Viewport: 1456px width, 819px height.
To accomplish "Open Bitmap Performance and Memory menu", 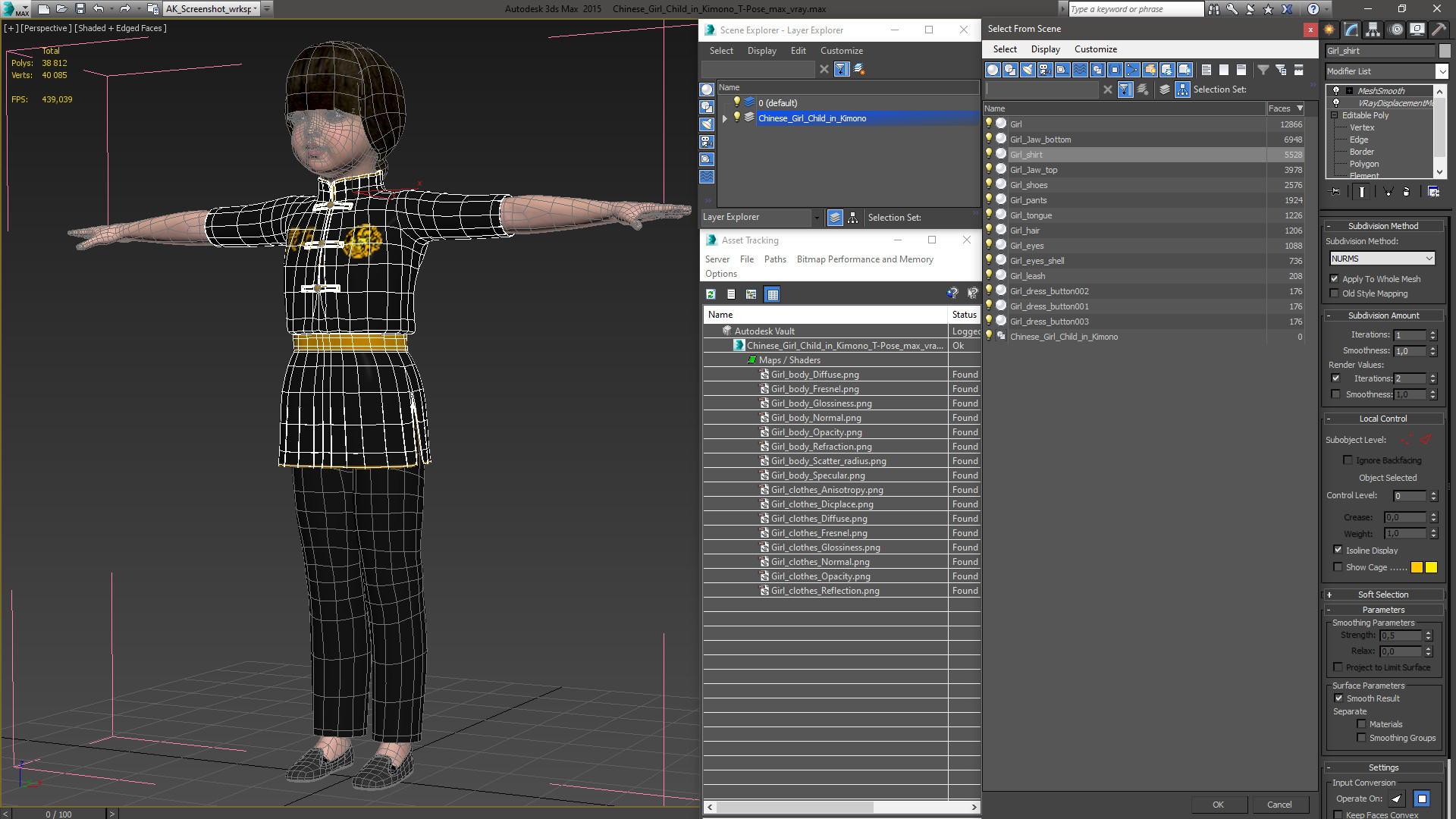I will pyautogui.click(x=864, y=259).
